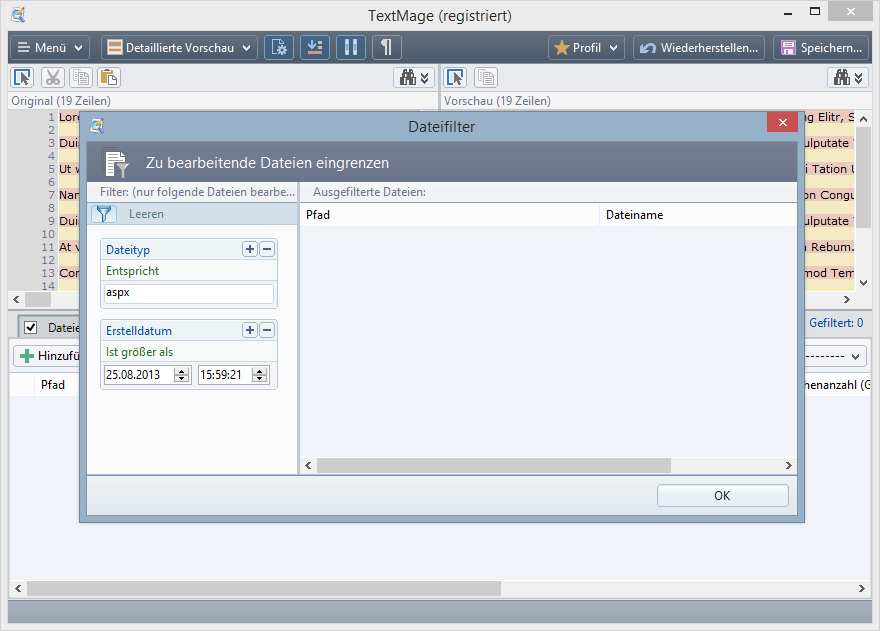
Task: Open binoculars search in Original pane
Action: (414, 77)
